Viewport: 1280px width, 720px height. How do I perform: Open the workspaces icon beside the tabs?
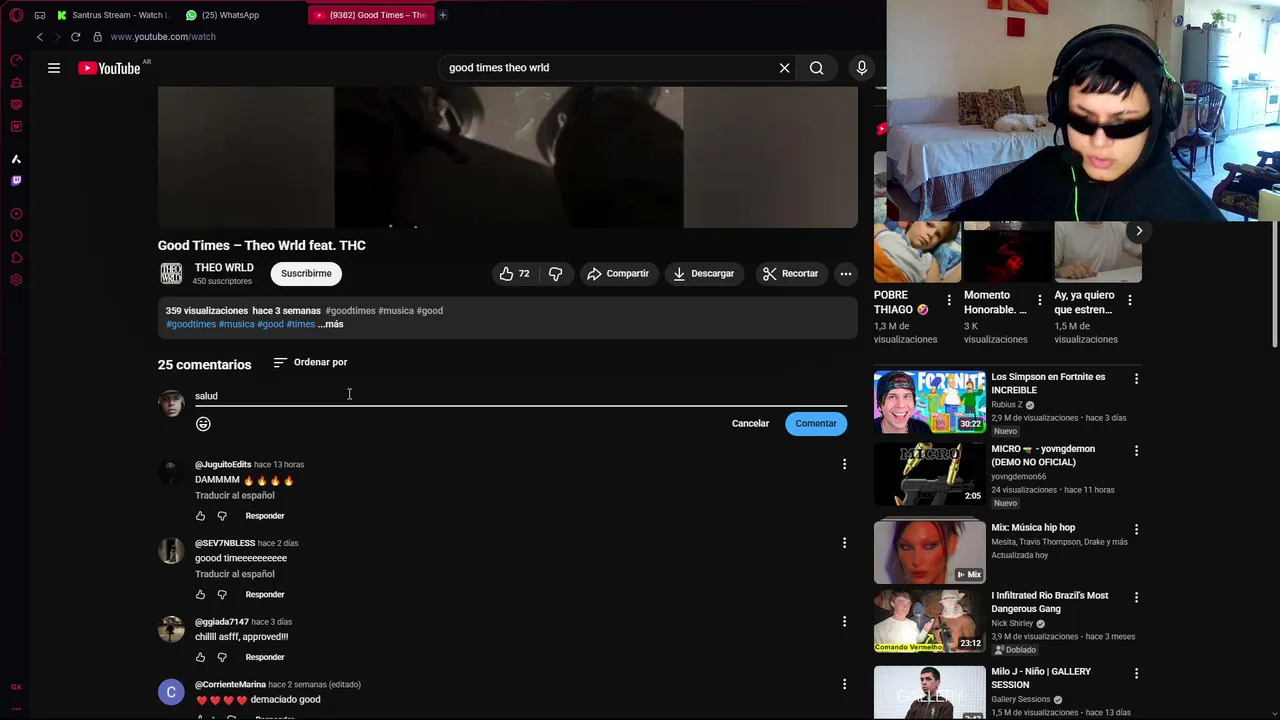tap(39, 15)
